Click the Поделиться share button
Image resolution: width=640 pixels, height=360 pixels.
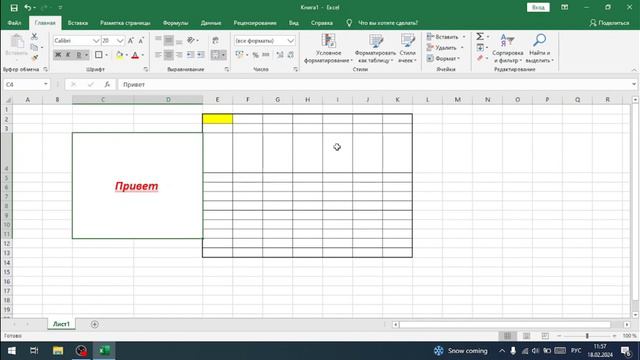(609, 23)
